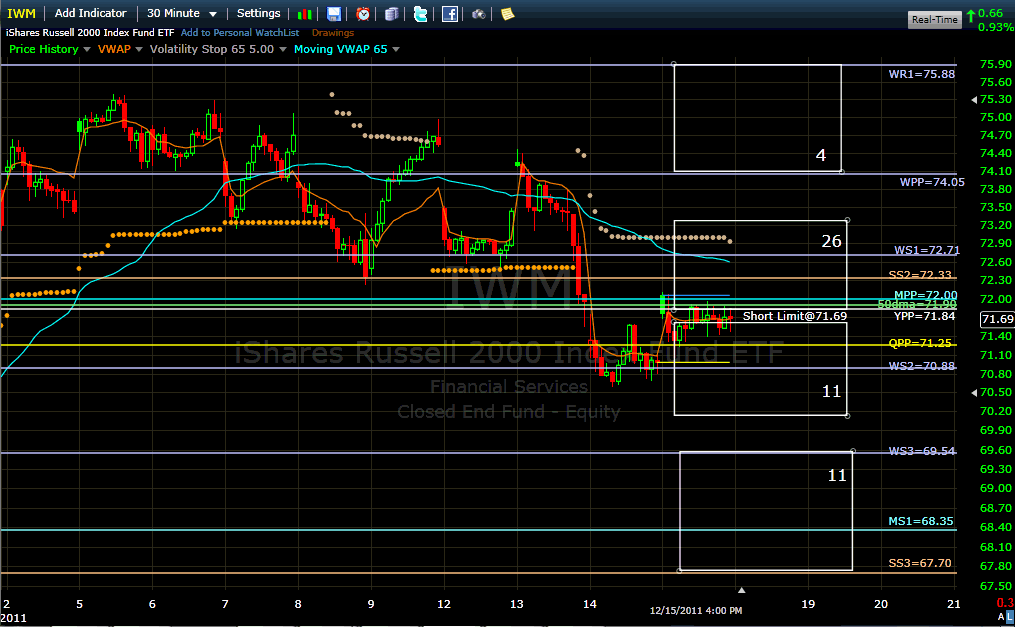Open the chart type bar-graph icon
The width and height of the screenshot is (1015, 627).
pyautogui.click(x=304, y=14)
